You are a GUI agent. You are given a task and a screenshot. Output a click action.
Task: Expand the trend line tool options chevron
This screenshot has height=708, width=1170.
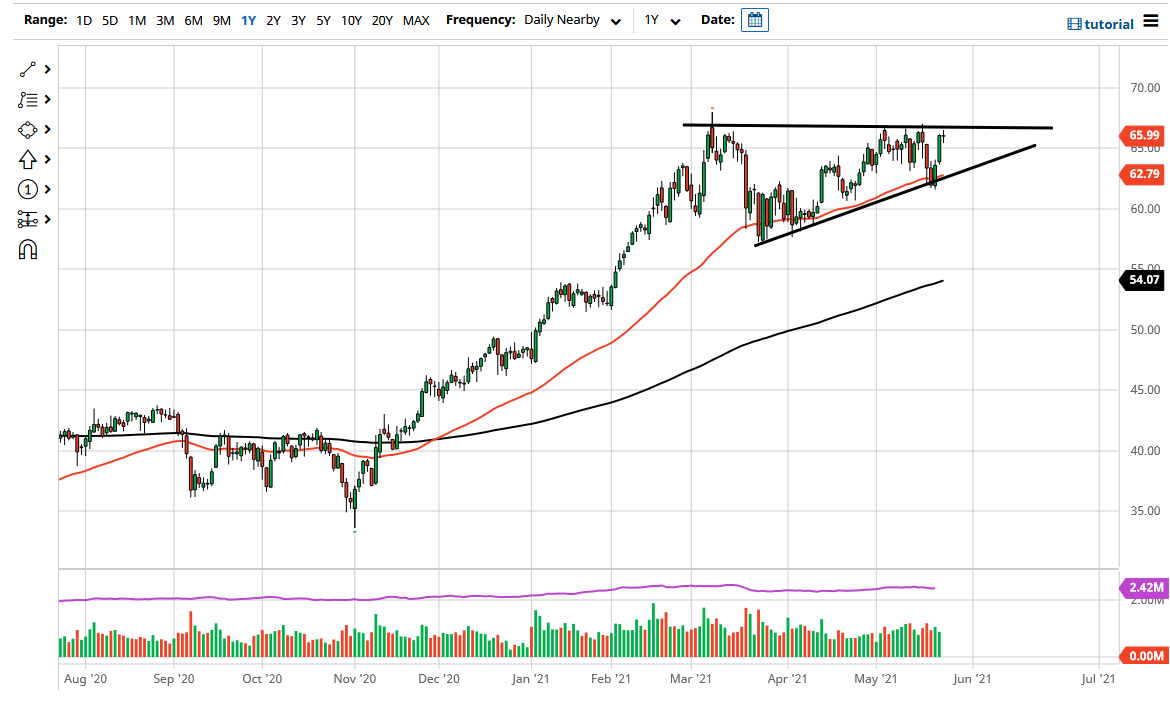(46, 69)
